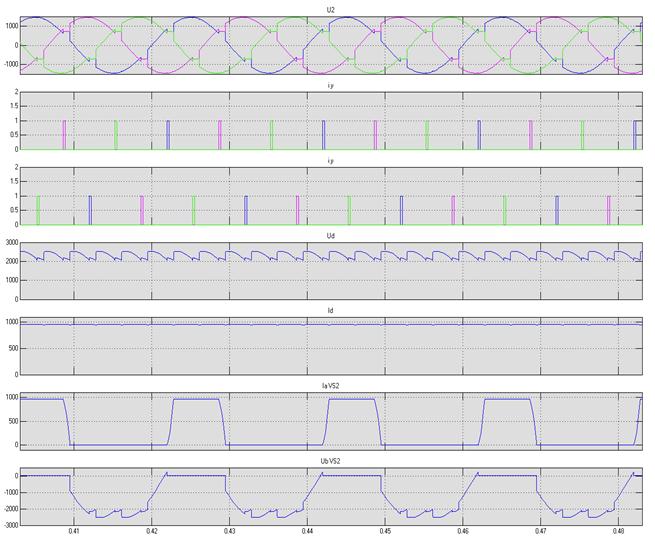The image size is (655, 540).
Task: Select the 0.41 time axis label
Action: 74,531
